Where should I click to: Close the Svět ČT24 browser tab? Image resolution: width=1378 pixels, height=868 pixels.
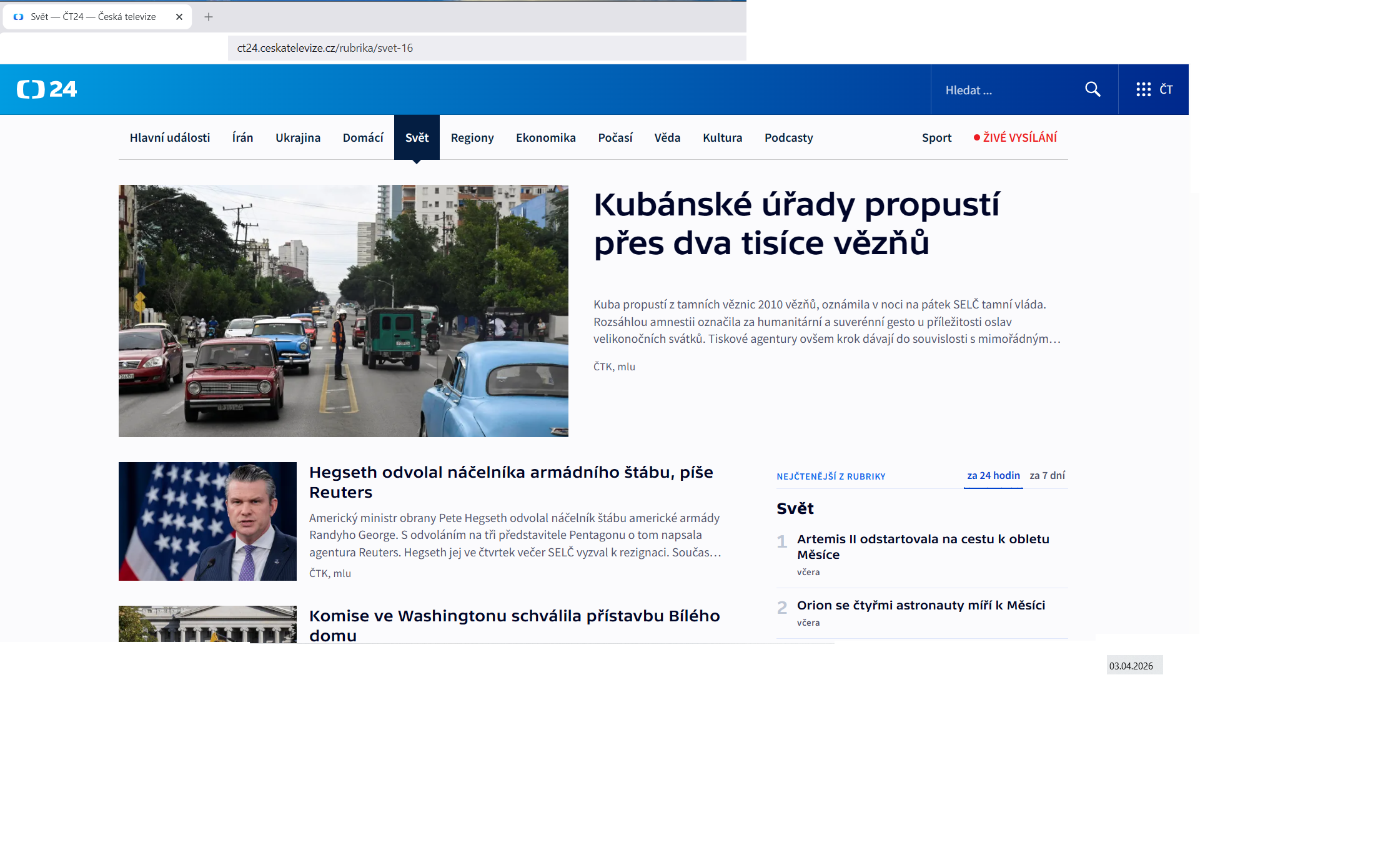point(179,17)
